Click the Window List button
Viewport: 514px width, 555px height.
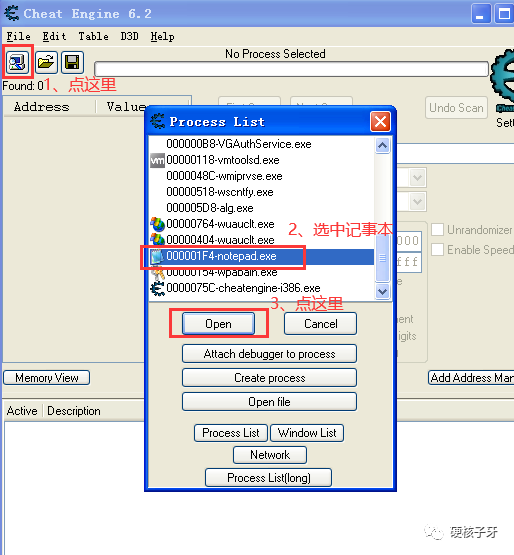point(307,433)
